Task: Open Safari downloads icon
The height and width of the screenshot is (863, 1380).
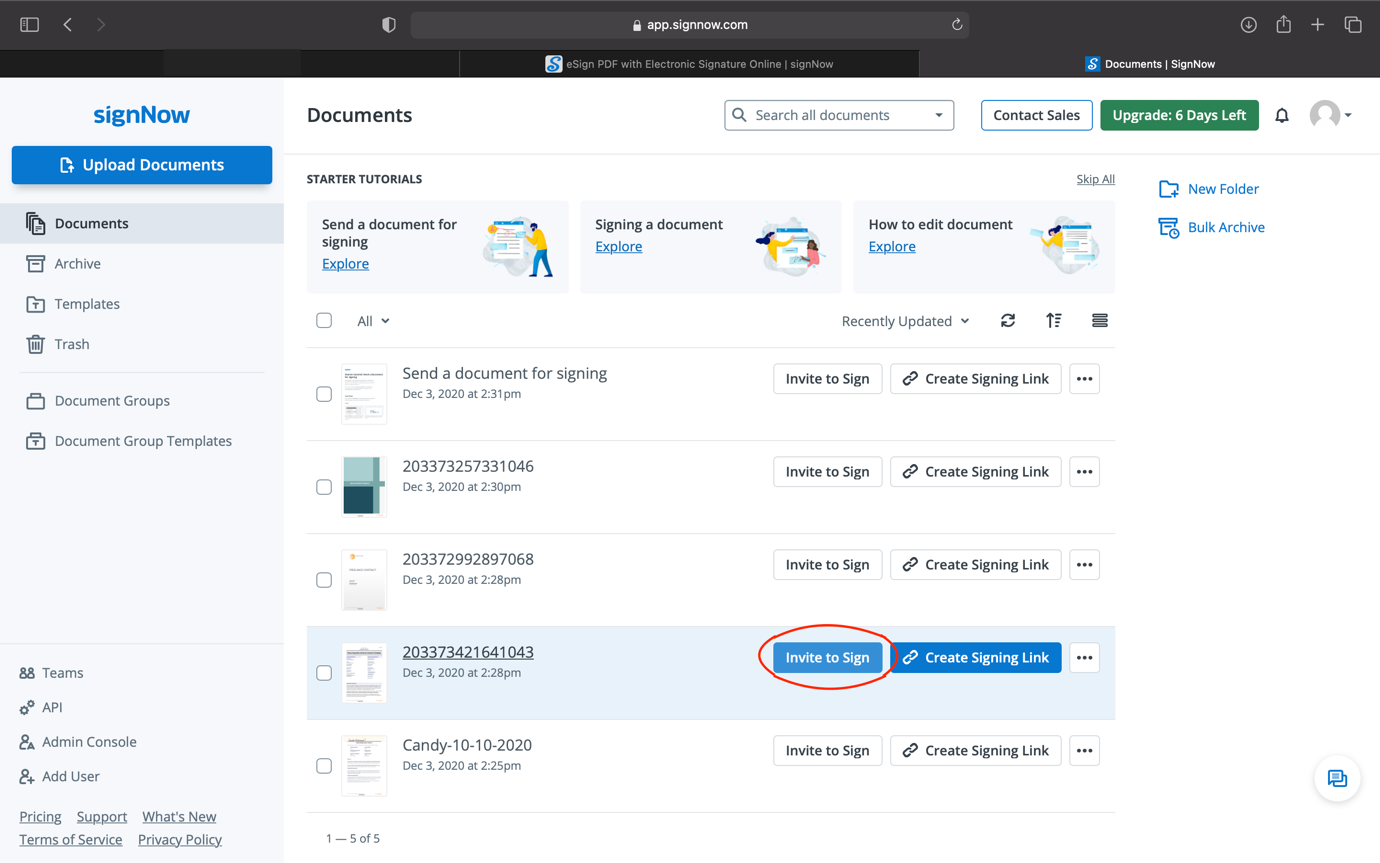Action: (x=1249, y=25)
